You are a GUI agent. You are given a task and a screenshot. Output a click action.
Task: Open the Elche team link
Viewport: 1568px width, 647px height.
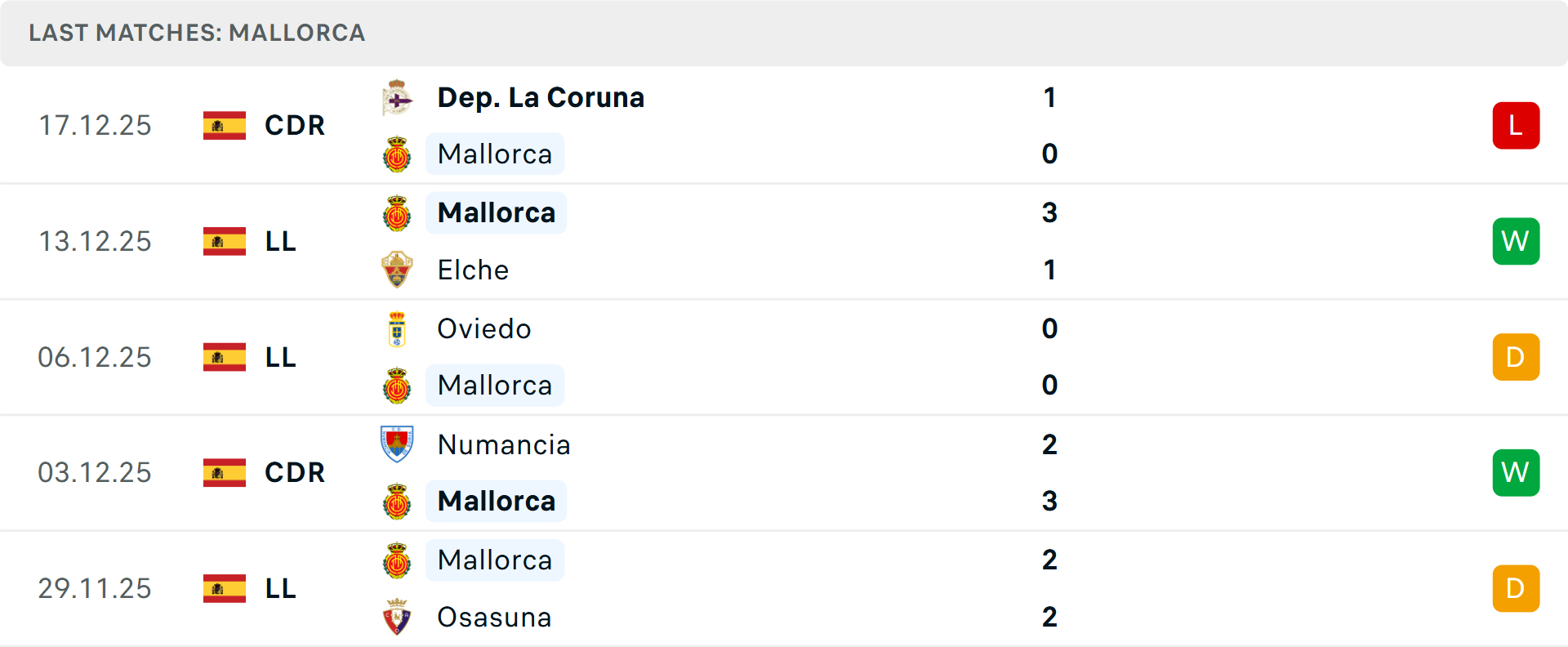[x=473, y=270]
